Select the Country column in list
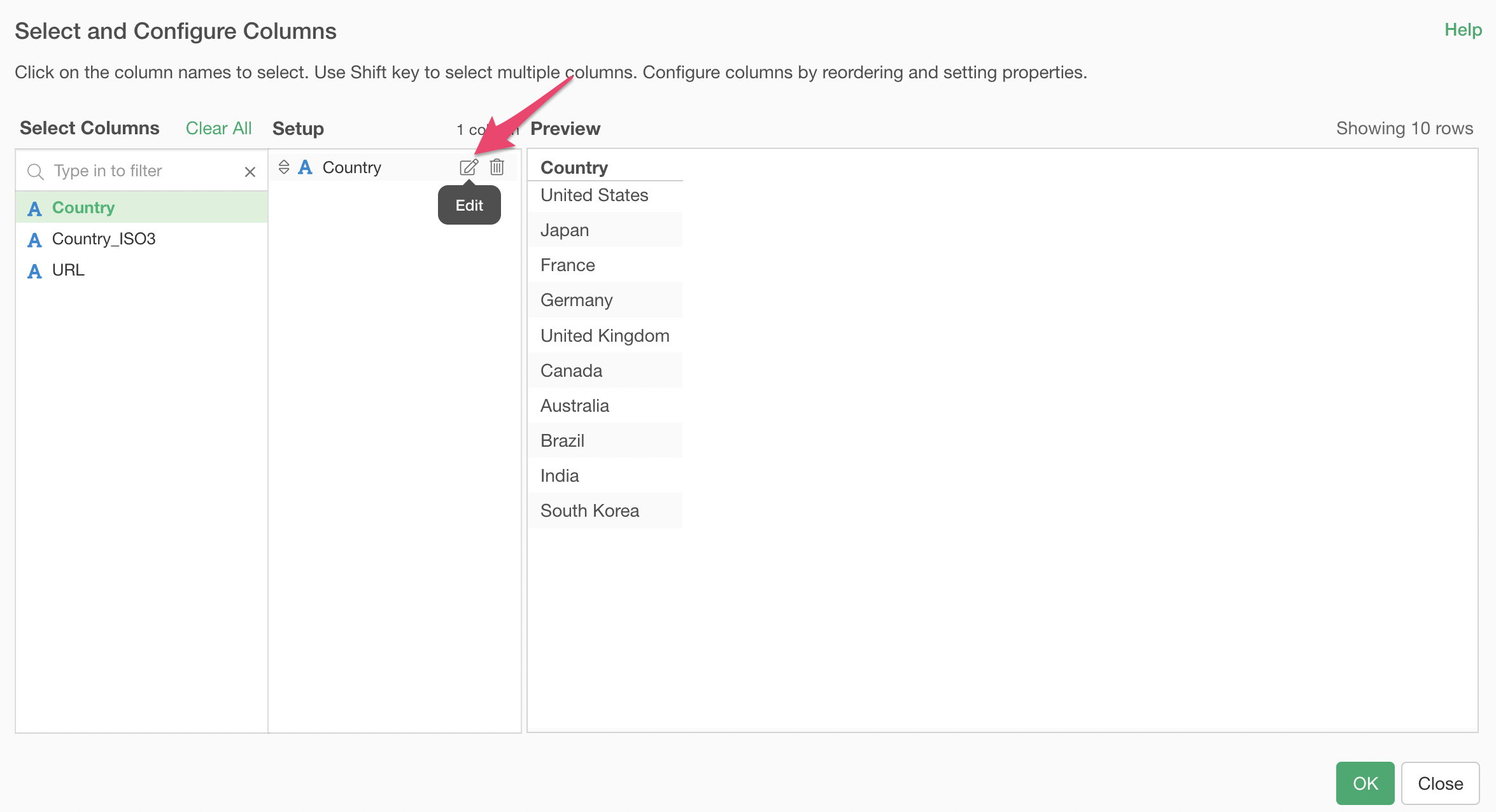 [x=83, y=207]
